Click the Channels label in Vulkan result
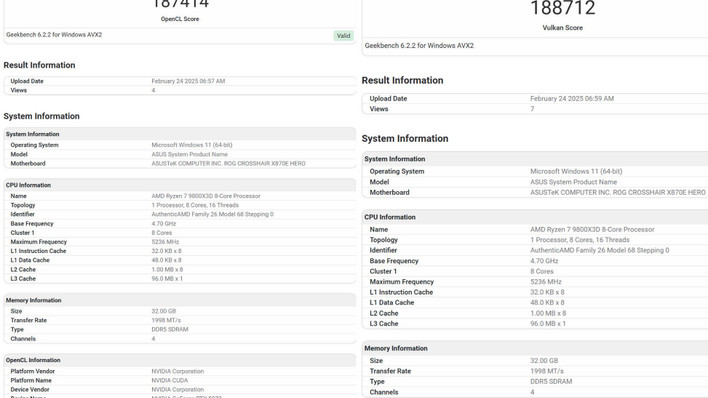The image size is (708, 398). (384, 392)
